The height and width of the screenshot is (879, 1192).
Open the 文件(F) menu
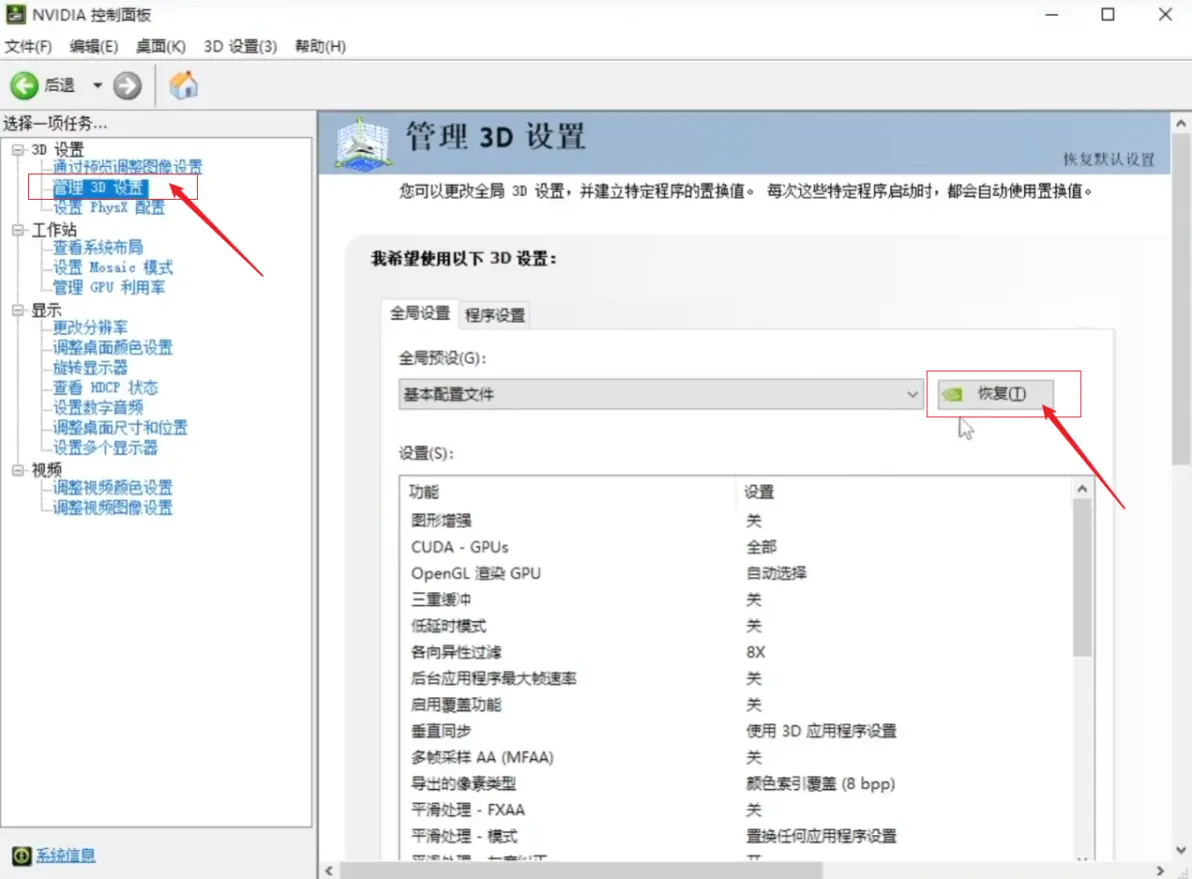point(28,46)
